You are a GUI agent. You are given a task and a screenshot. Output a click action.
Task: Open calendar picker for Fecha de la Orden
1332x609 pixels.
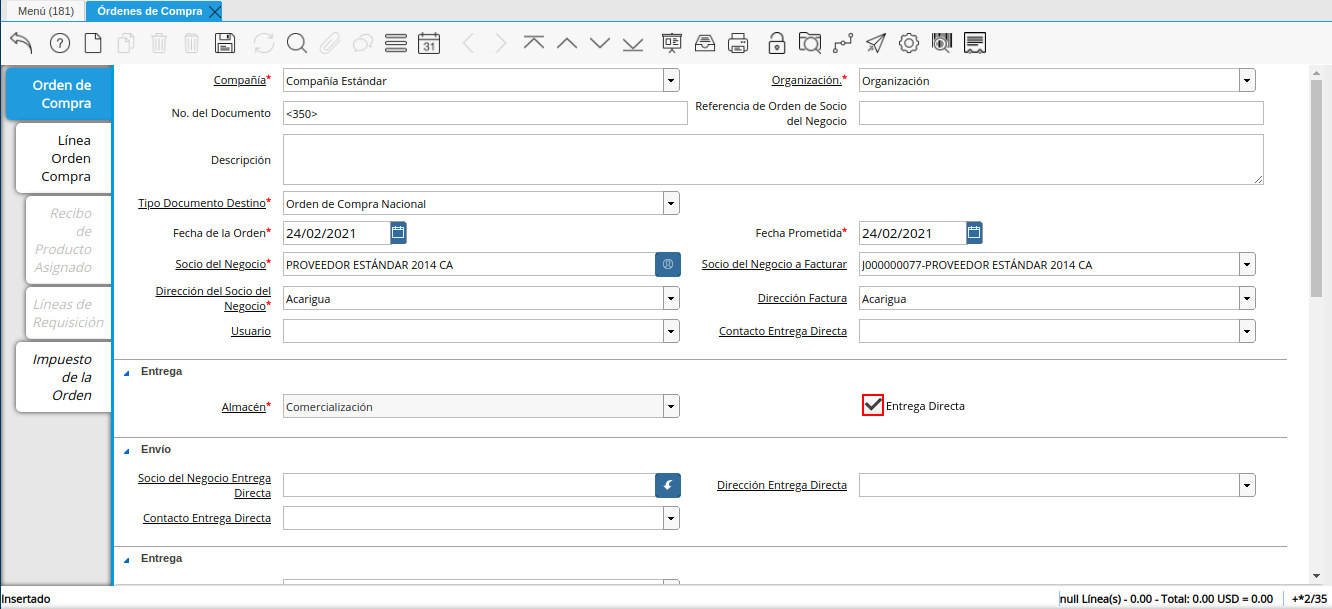tap(398, 233)
